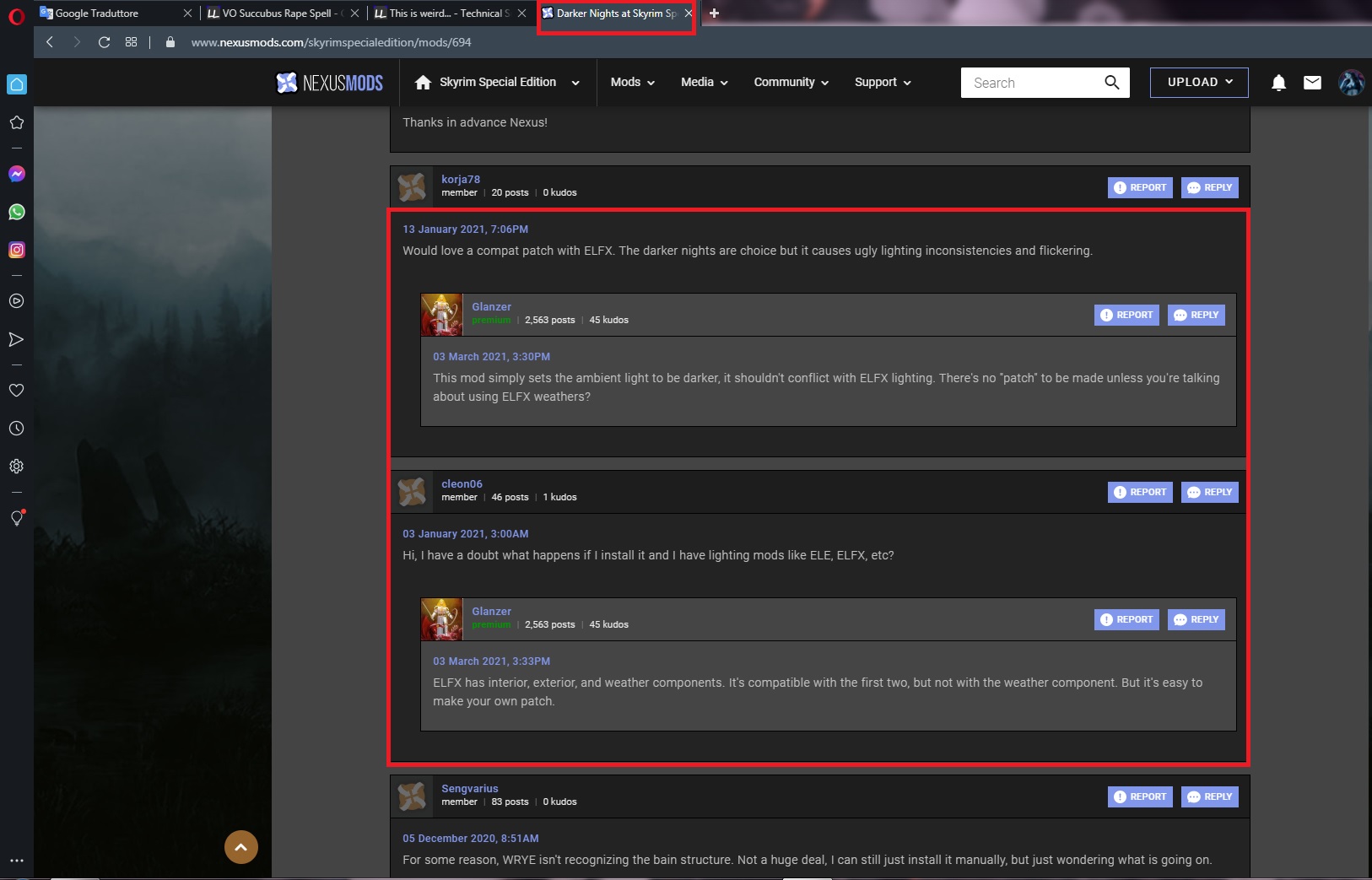1372x880 pixels.
Task: Reply to korja78's comment
Action: point(1210,187)
